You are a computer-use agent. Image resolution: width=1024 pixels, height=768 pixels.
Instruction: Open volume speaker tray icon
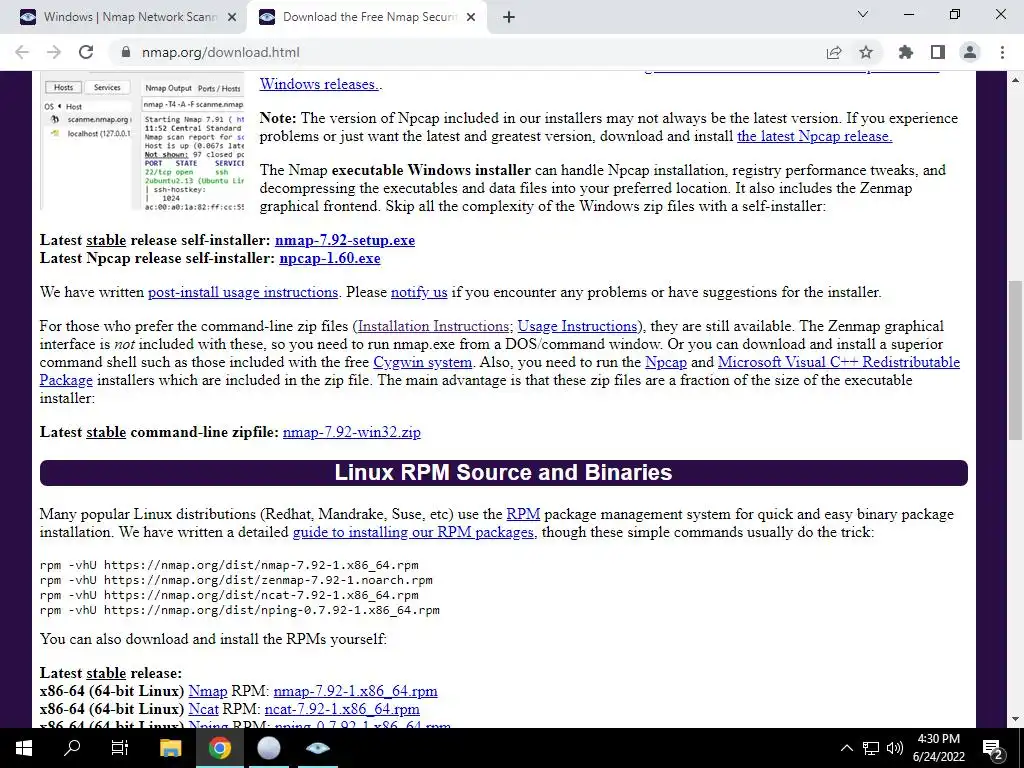pos(895,748)
